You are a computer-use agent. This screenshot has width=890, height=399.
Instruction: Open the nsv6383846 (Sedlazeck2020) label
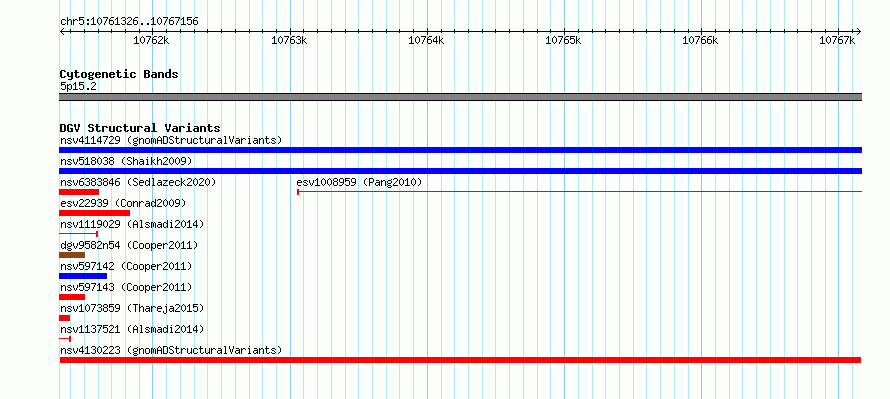(138, 182)
